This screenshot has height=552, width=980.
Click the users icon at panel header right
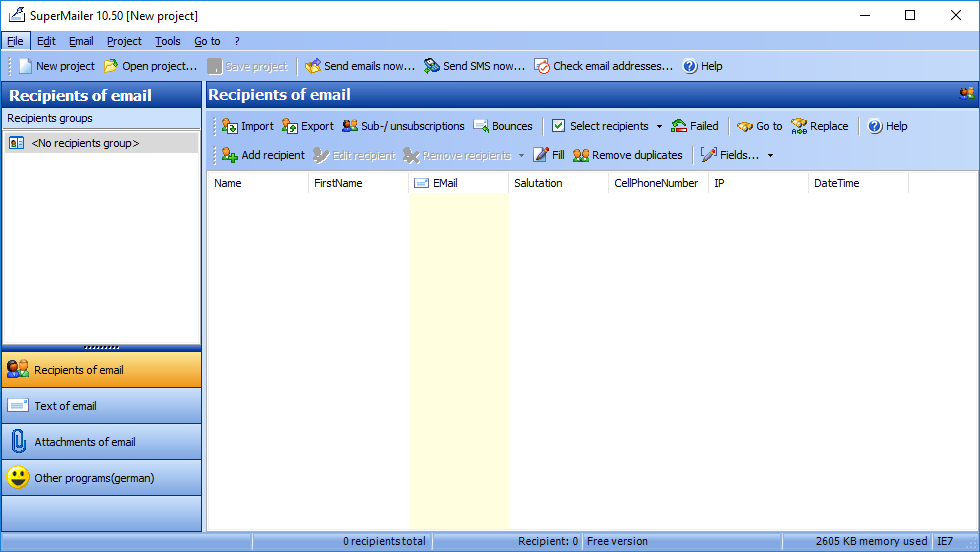tap(966, 94)
